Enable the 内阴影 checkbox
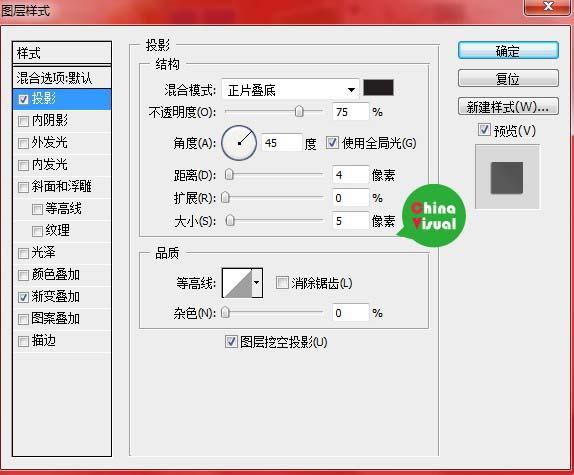The image size is (574, 475). tap(23, 121)
